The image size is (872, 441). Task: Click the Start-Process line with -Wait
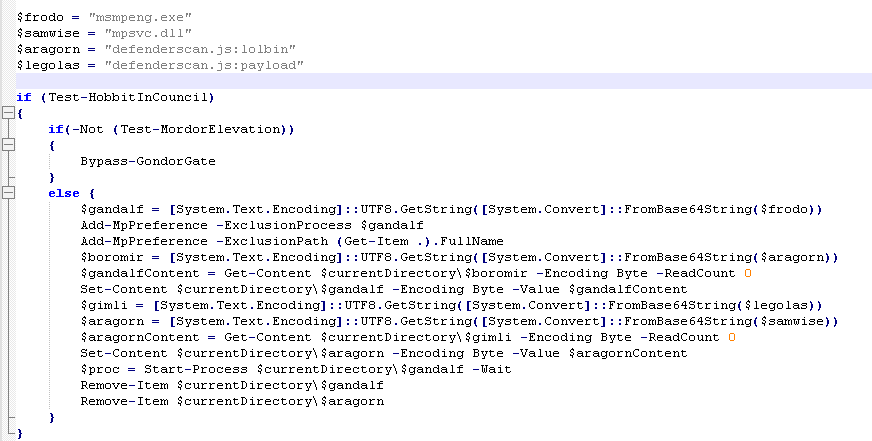pos(296,369)
